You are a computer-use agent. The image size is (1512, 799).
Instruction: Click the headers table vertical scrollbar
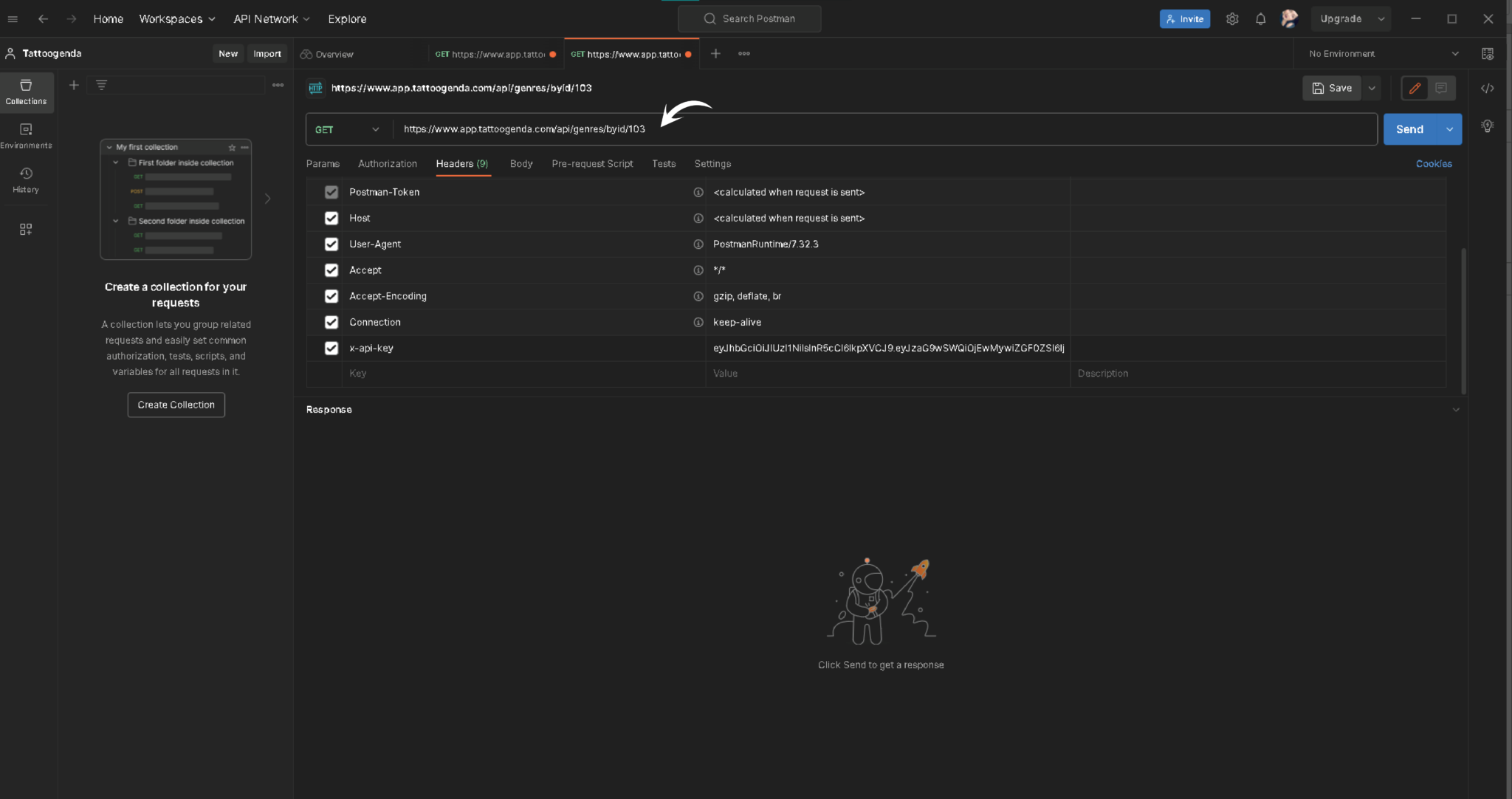[x=1463, y=320]
